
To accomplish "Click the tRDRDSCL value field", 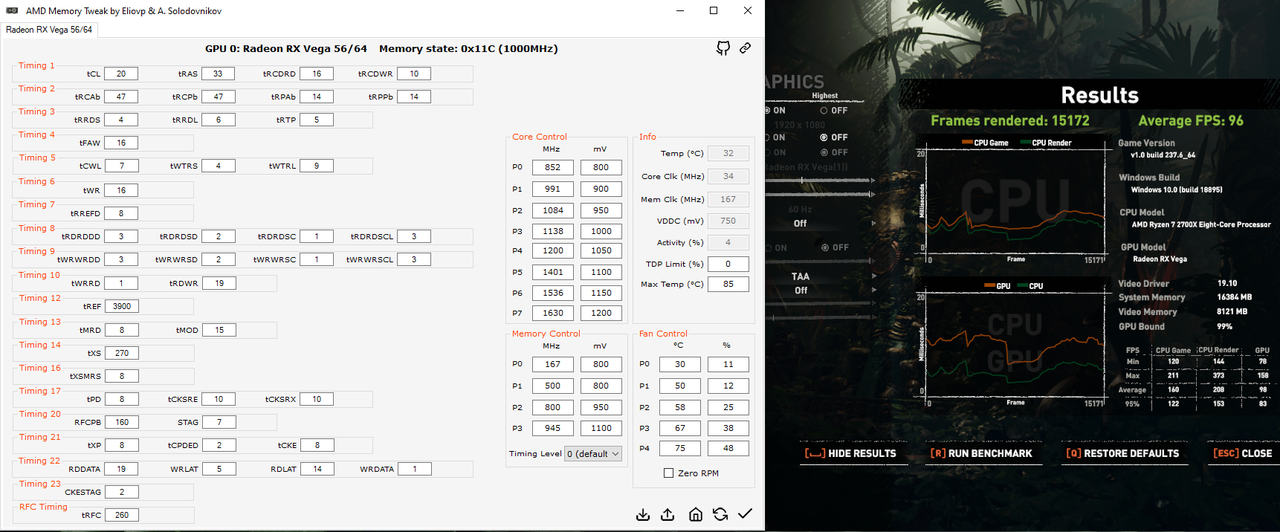I will tap(414, 237).
